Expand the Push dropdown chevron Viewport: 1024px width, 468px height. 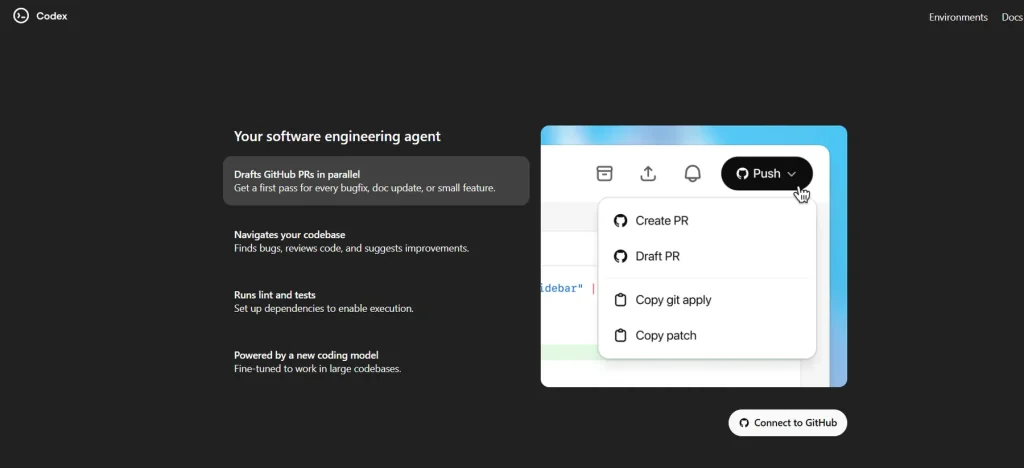click(x=792, y=174)
